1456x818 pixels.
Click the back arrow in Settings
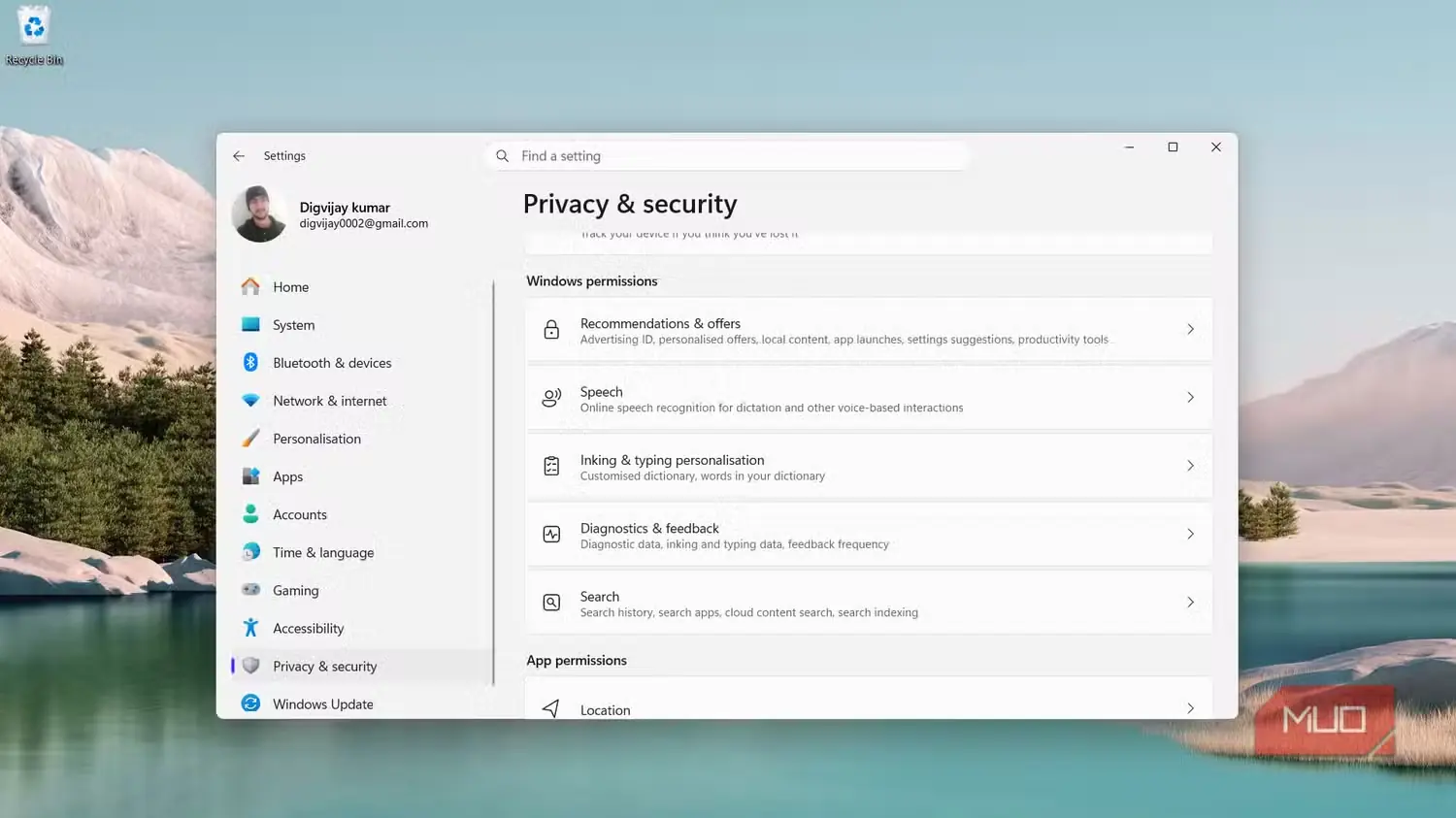239,156
